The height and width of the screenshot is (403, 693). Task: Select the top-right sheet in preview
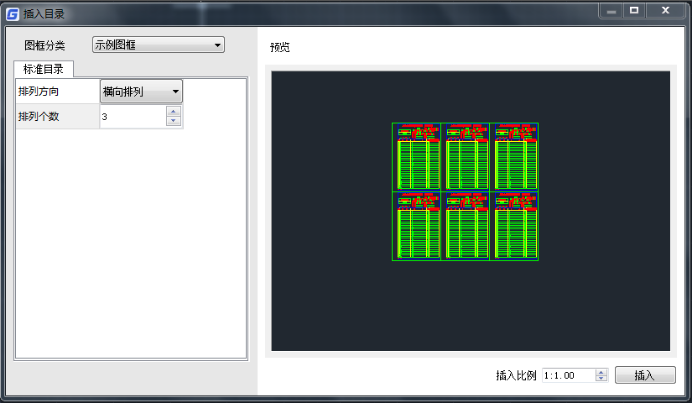tap(514, 156)
